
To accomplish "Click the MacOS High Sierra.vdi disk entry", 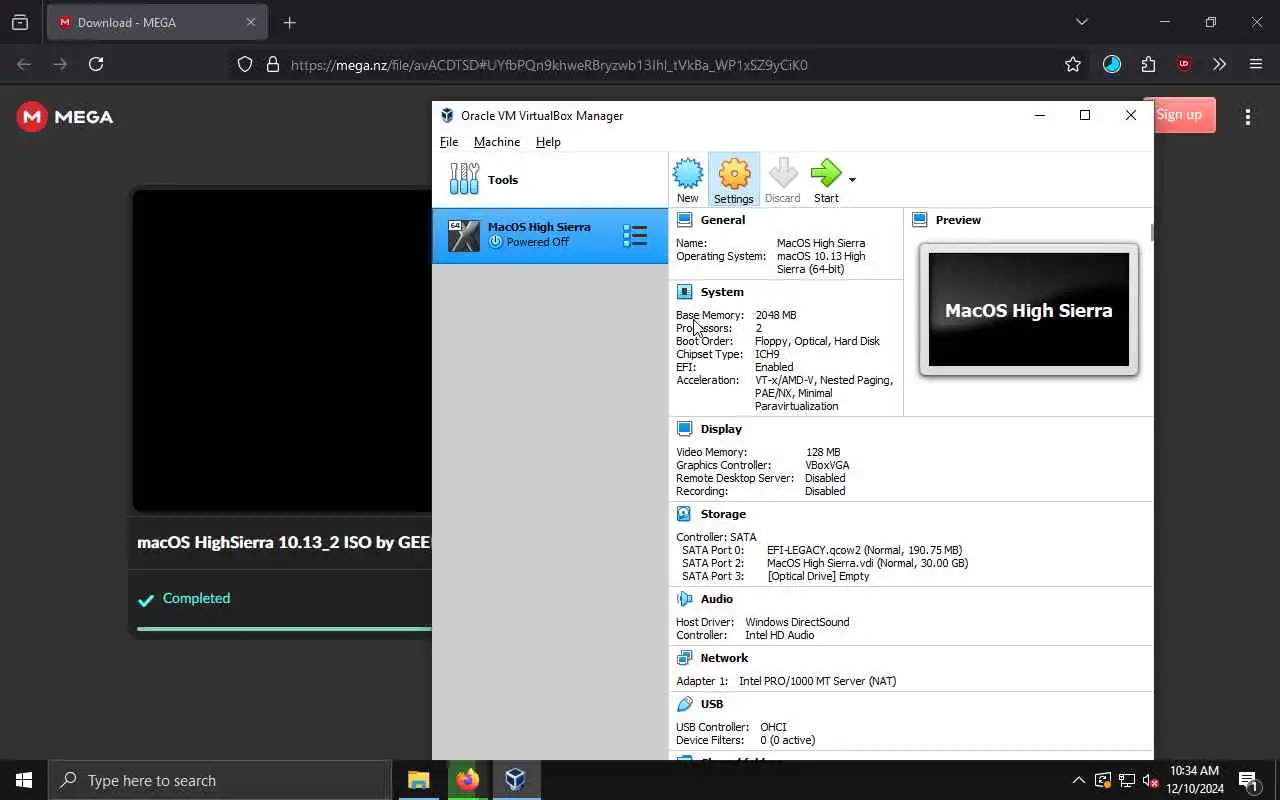I will 867,563.
